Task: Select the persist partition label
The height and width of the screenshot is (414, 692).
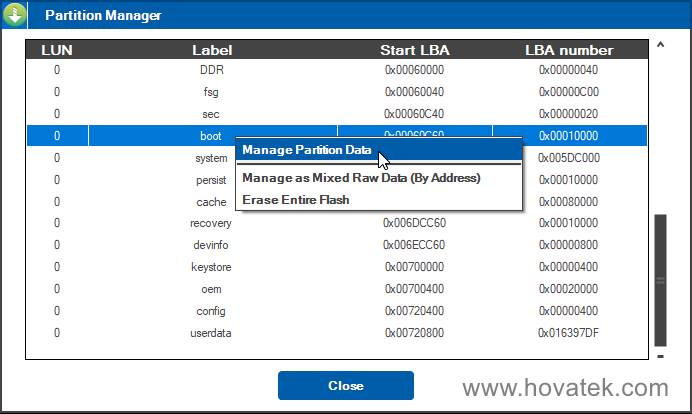Action: (211, 180)
